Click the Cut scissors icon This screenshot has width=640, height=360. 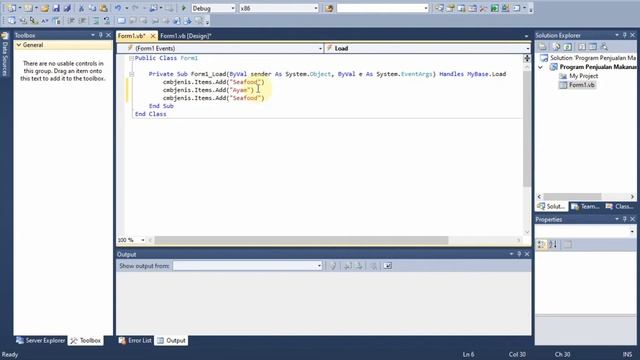coord(81,8)
